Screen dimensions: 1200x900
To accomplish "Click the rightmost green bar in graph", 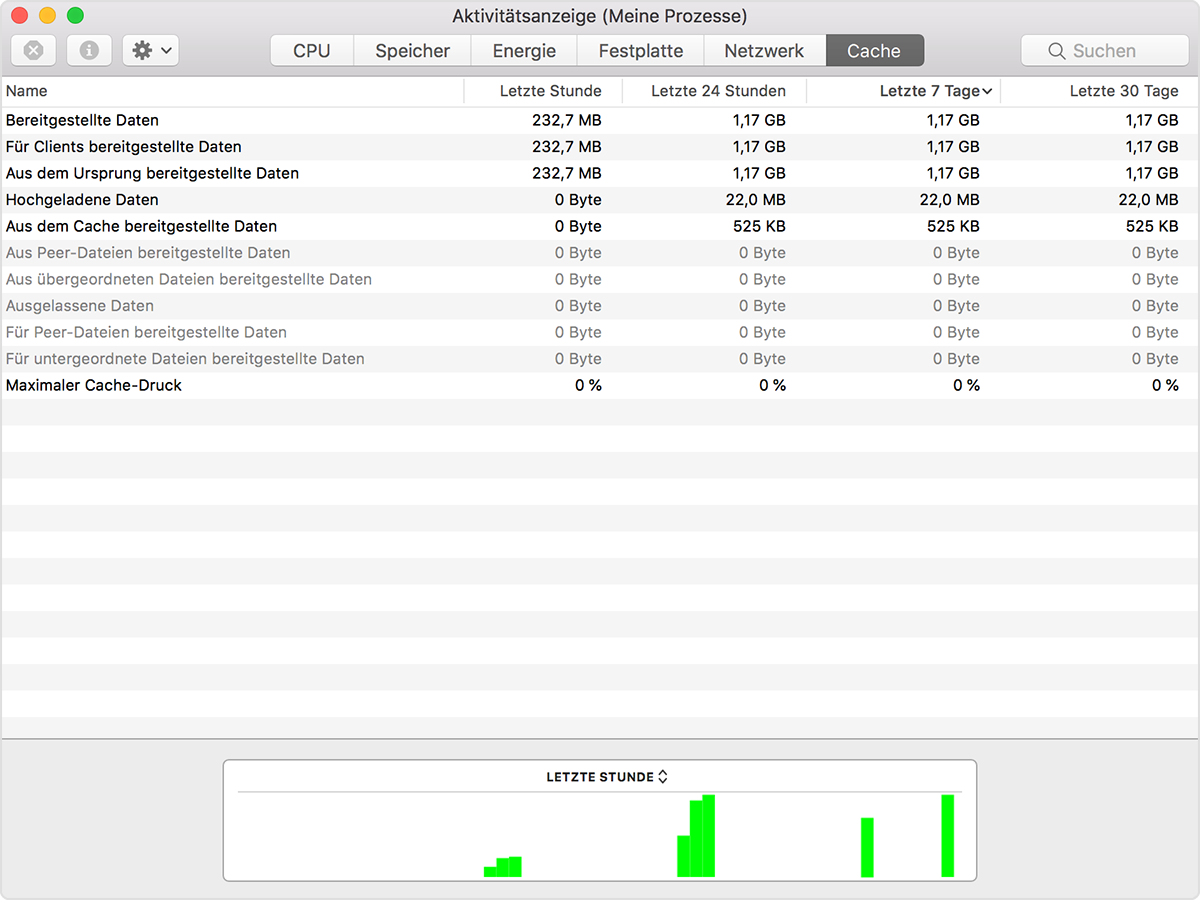I will click(947, 836).
